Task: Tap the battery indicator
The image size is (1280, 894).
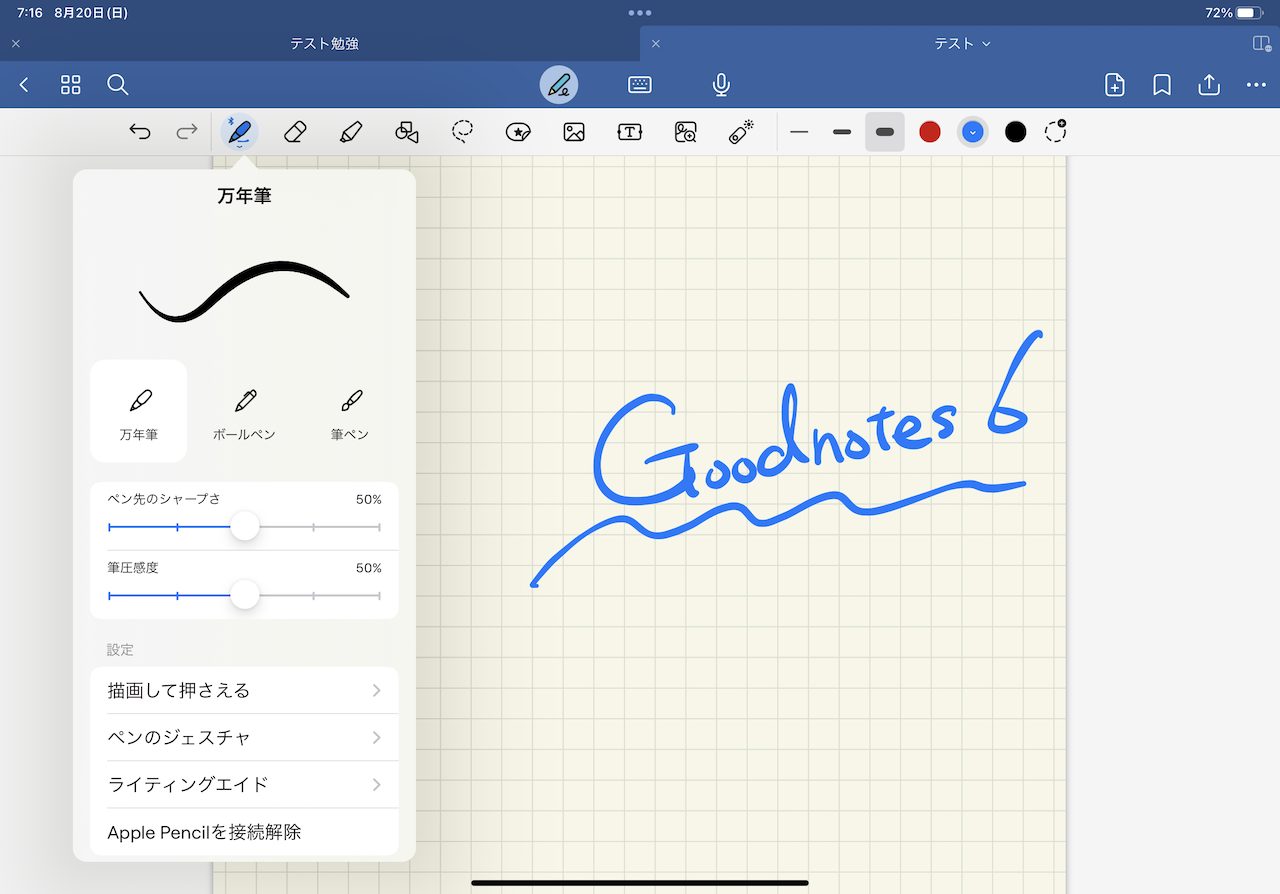Action: (1249, 13)
